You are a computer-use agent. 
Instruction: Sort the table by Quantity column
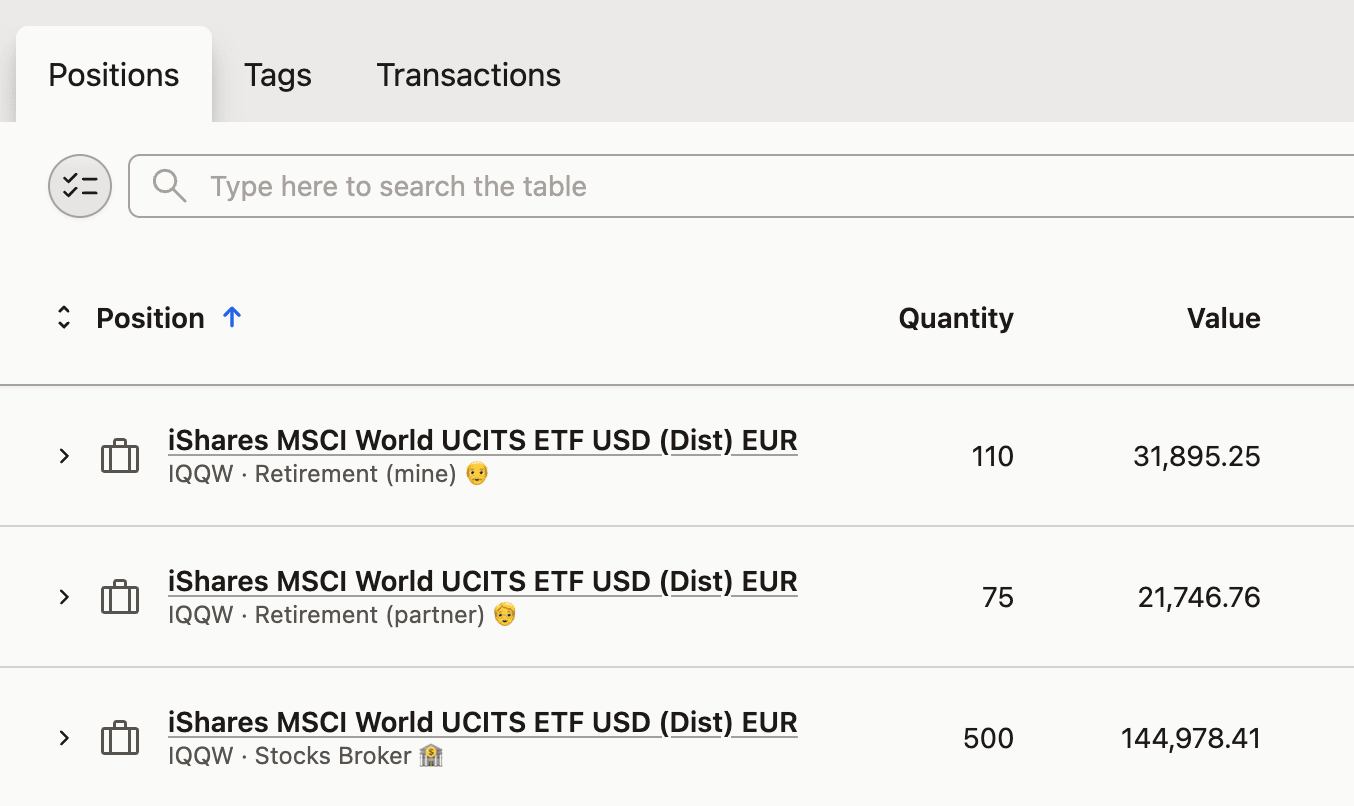coord(955,318)
